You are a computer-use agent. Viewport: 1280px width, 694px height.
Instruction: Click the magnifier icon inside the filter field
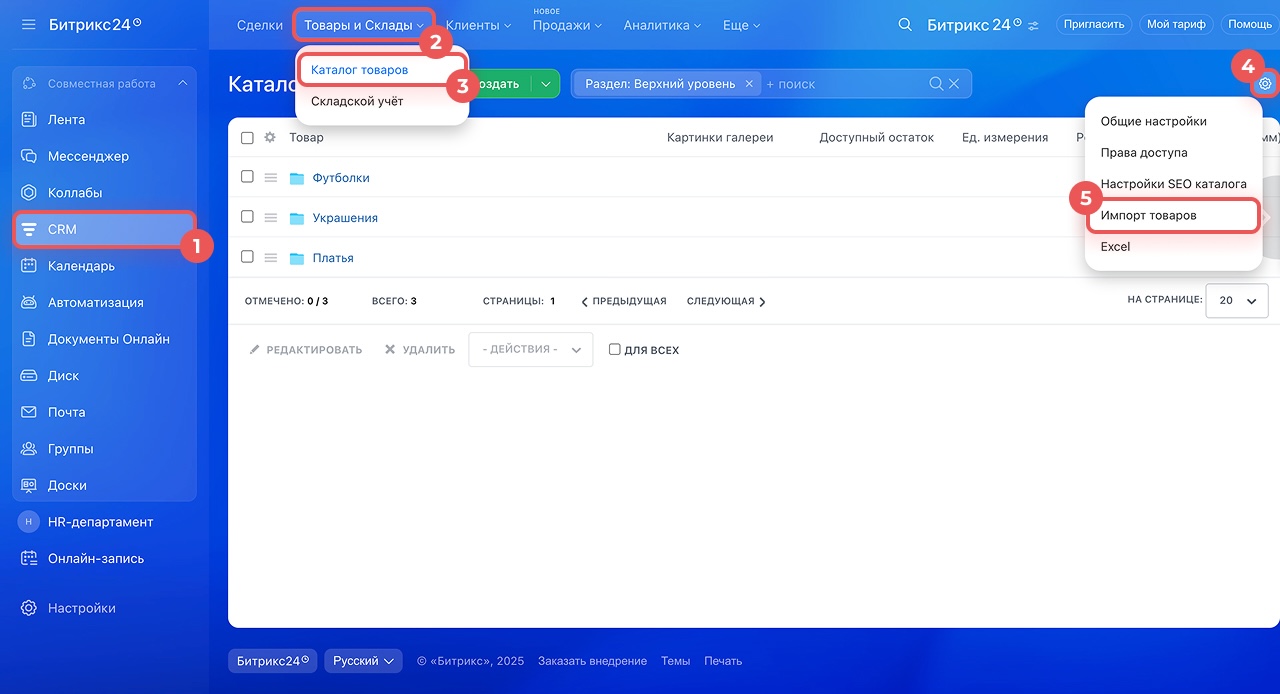[936, 84]
